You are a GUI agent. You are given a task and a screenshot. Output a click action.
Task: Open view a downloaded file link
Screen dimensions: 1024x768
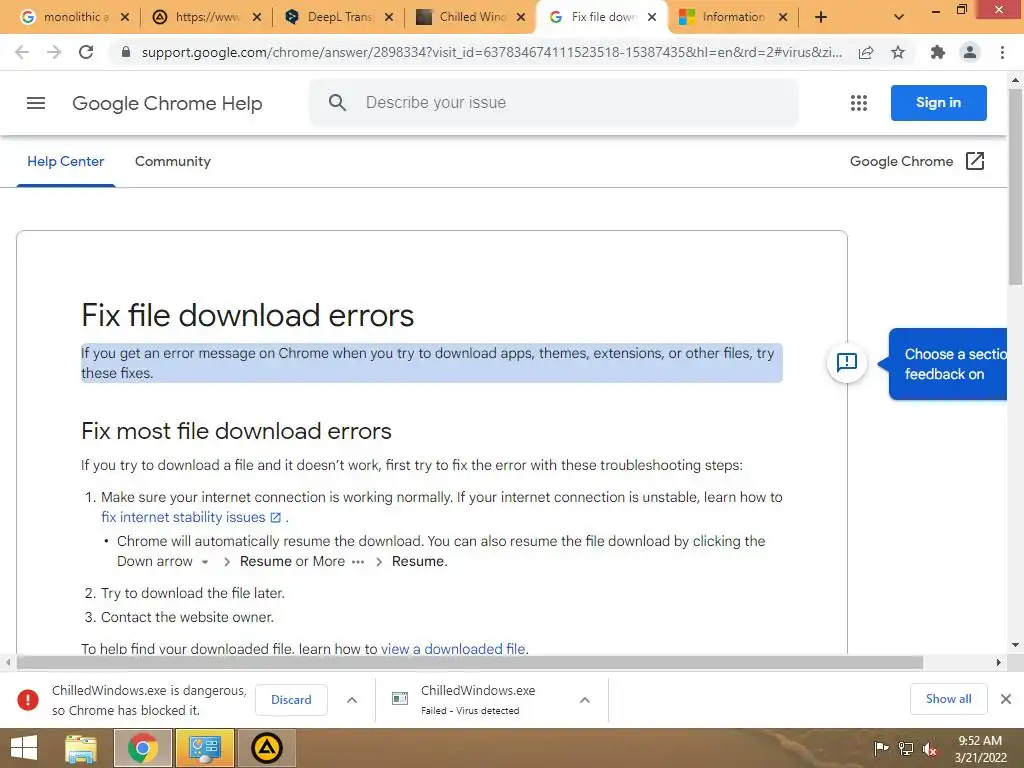(x=454, y=648)
